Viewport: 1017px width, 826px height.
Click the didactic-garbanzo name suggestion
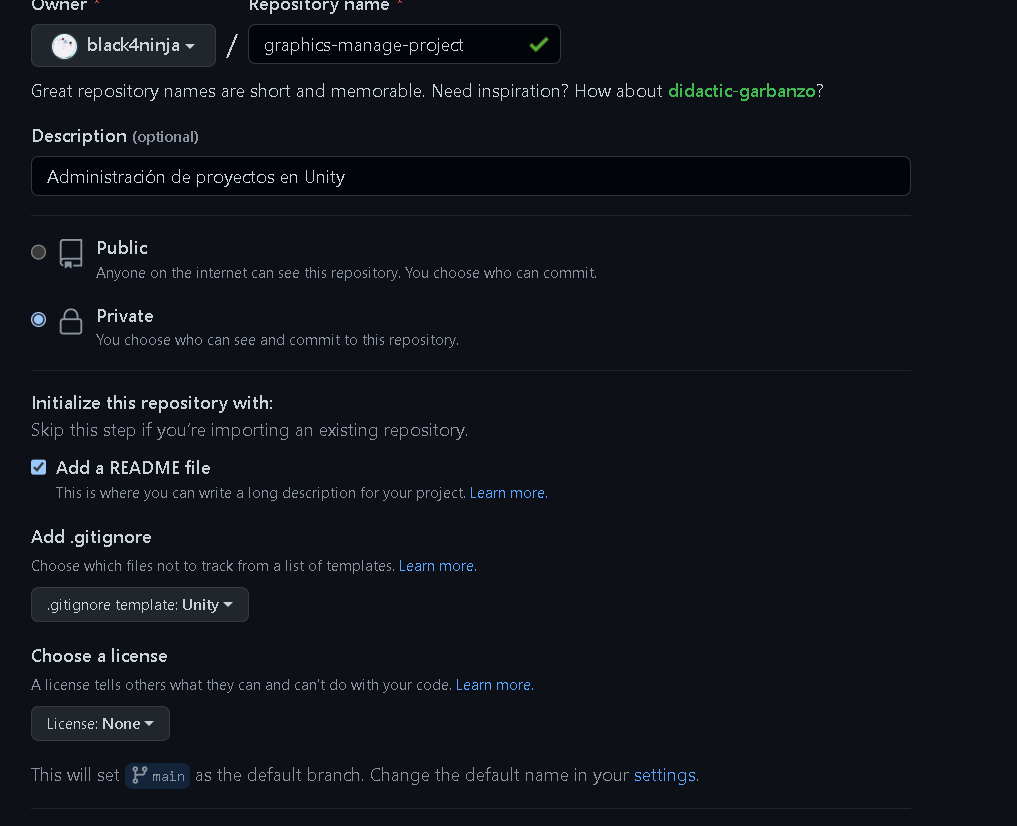click(741, 91)
